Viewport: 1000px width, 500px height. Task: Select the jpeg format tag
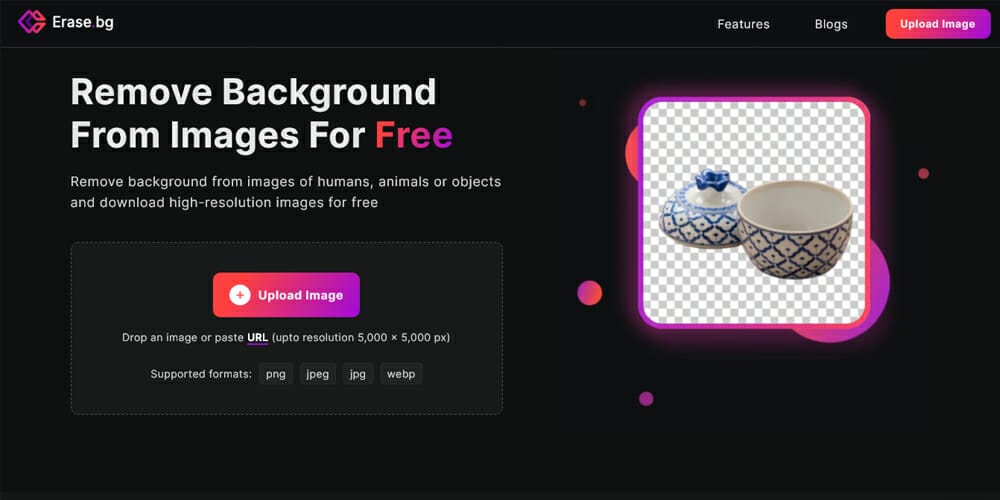318,374
